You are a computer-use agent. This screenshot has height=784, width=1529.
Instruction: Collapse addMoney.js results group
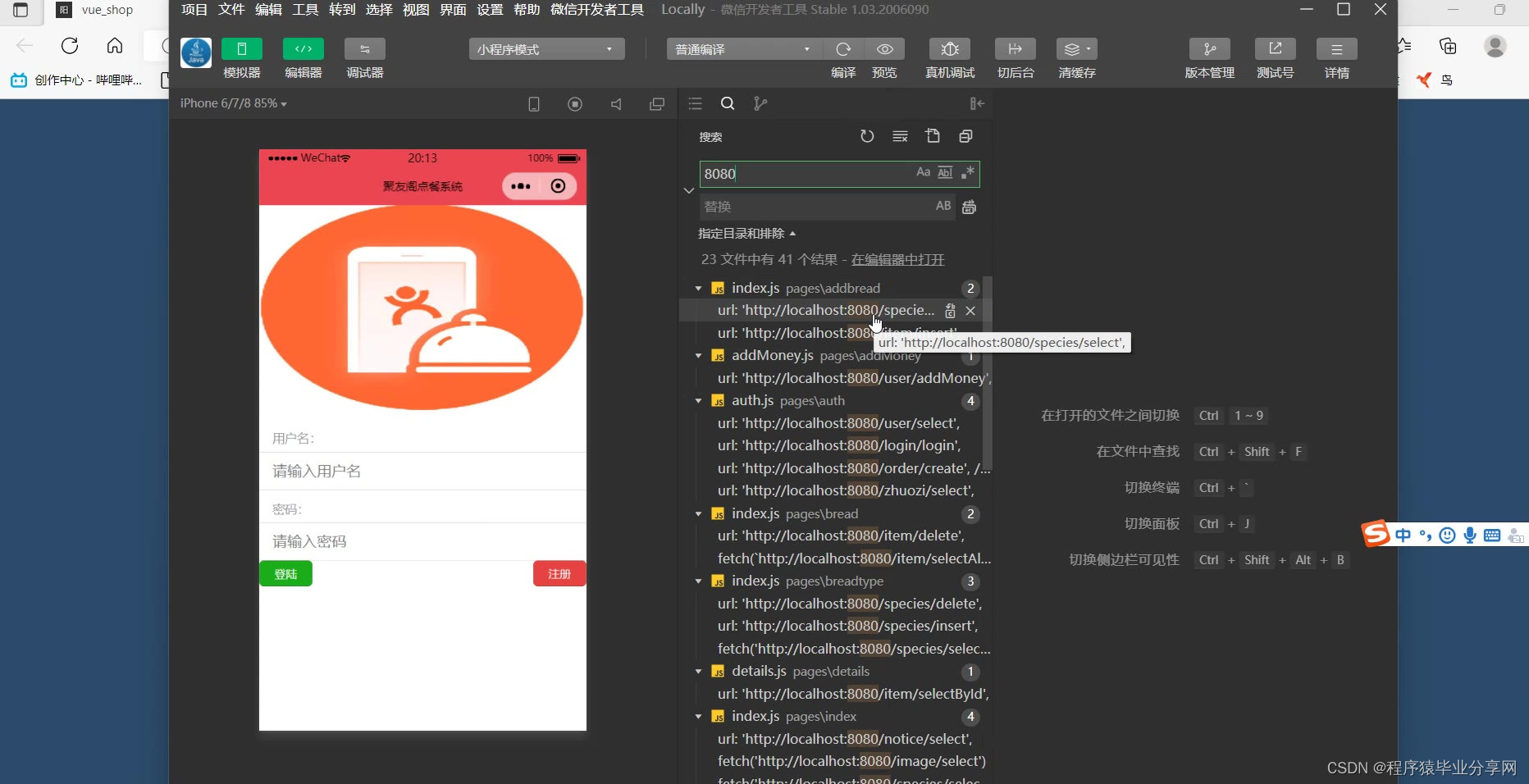click(698, 356)
